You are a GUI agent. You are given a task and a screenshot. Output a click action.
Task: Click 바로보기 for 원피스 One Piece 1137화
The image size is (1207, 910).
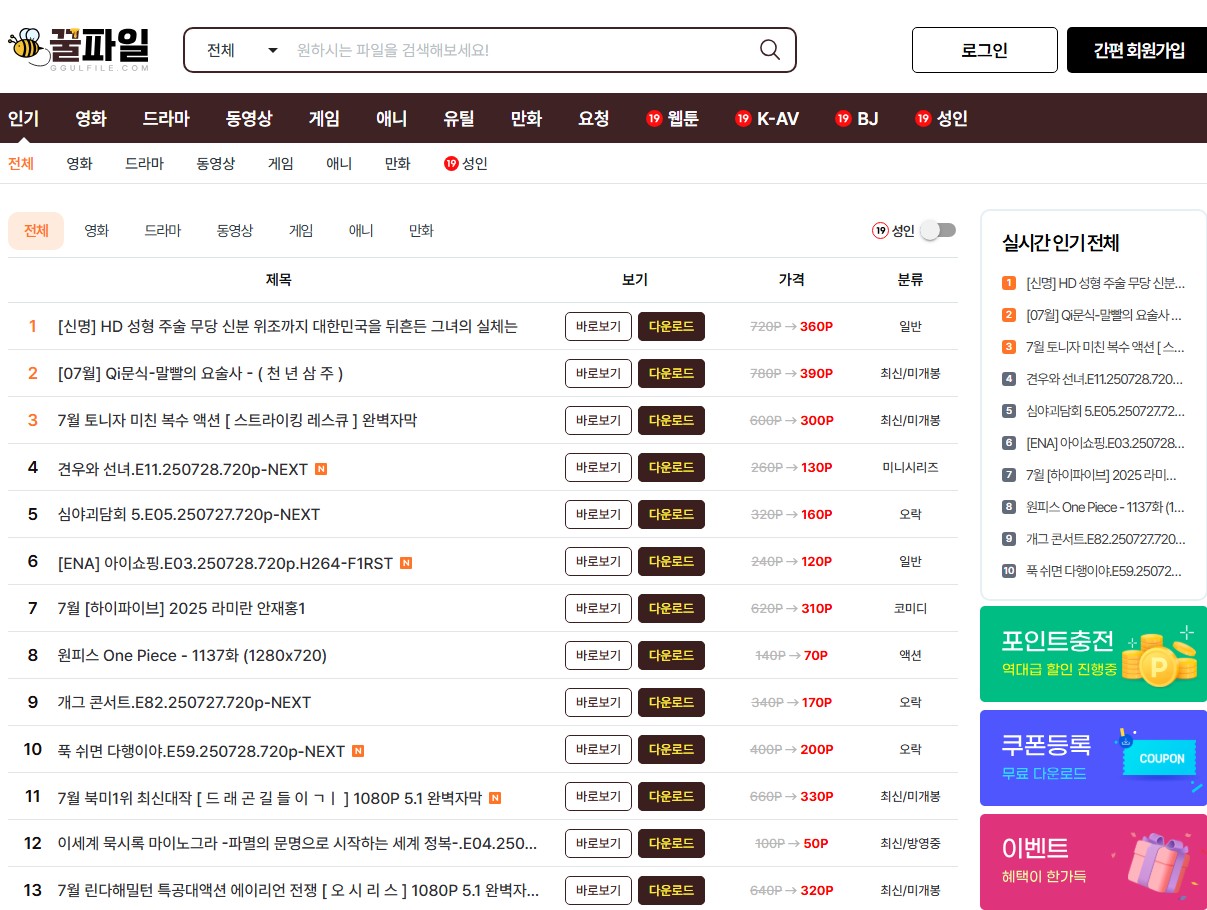tap(597, 655)
